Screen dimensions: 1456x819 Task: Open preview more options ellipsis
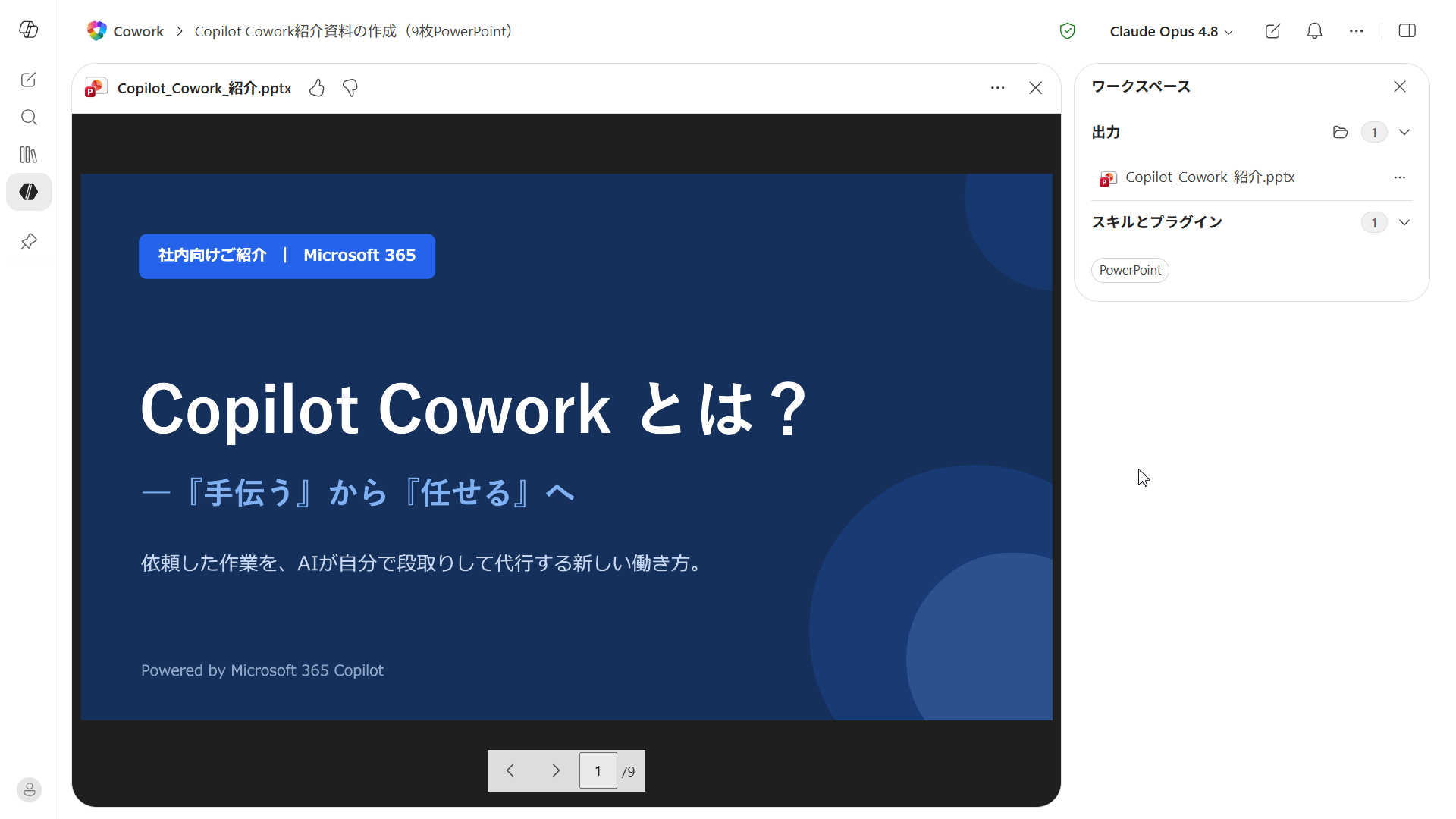(x=997, y=88)
